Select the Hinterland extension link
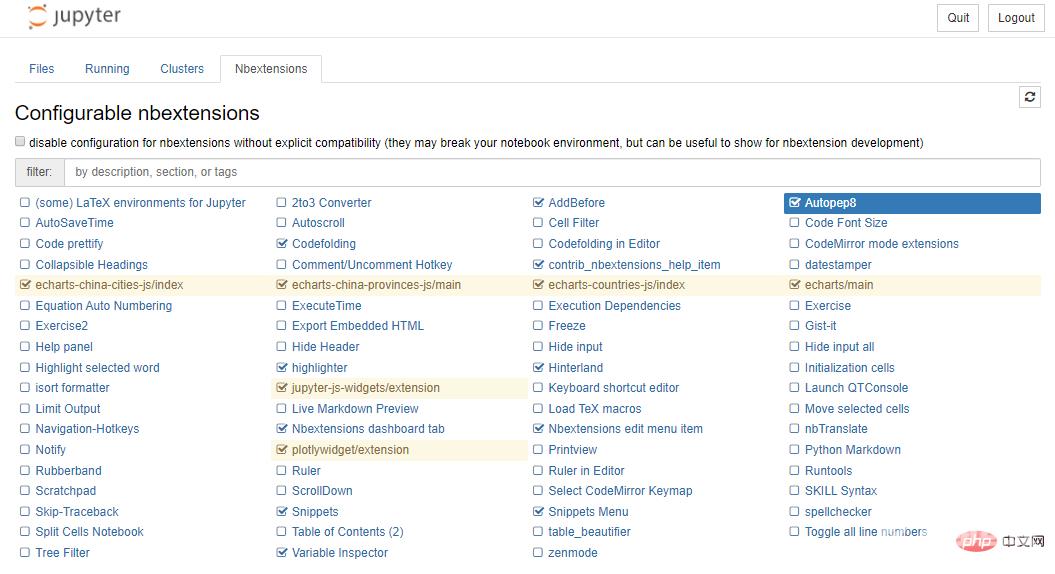Screen dimensions: 1055x574 (x=576, y=368)
